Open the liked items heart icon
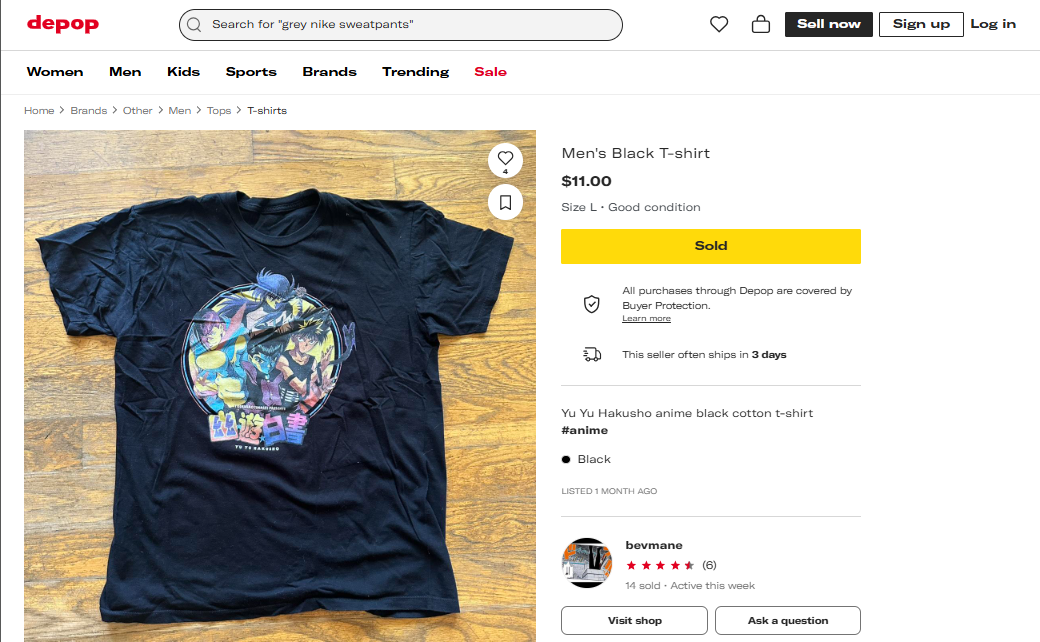The image size is (1040, 642). click(x=719, y=24)
